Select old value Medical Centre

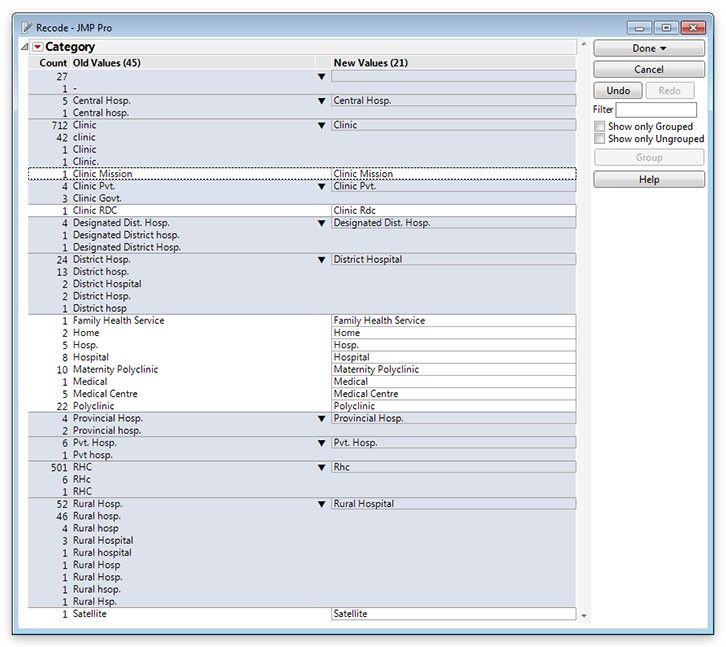[x=105, y=394]
